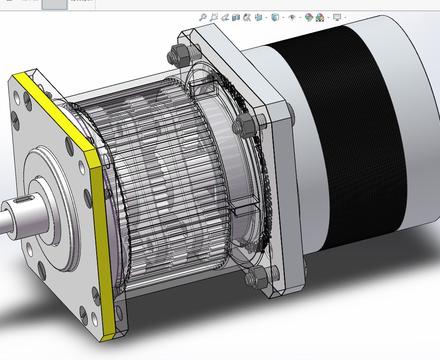Image resolution: width=440 pixels, height=360 pixels.
Task: Expand the Display Style dropdown arrow
Action: pos(283,18)
